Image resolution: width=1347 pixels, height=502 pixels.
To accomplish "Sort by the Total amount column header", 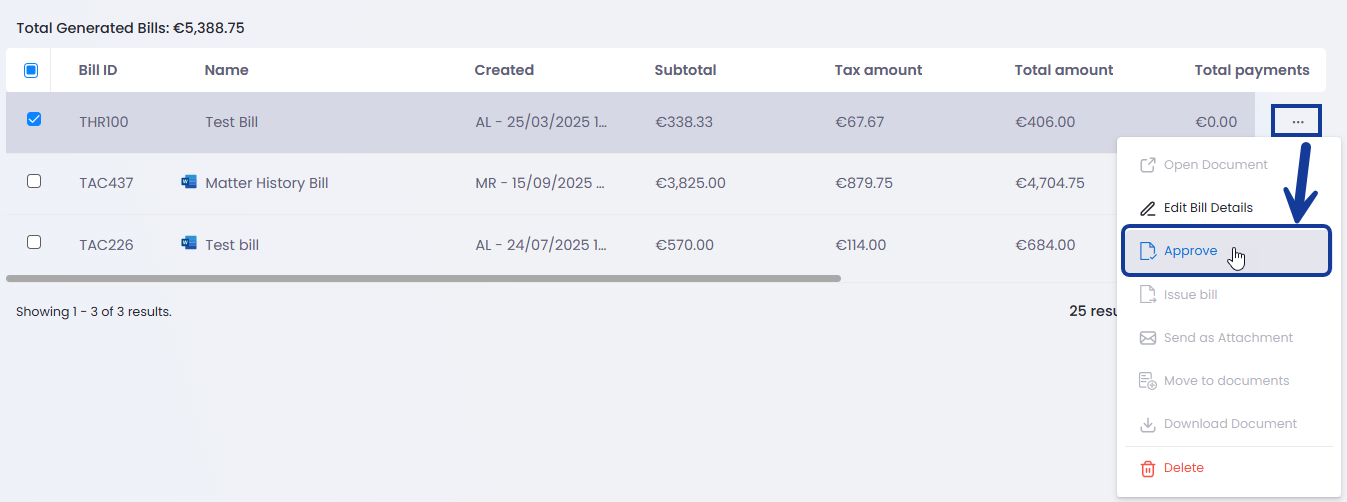I will [x=1063, y=70].
